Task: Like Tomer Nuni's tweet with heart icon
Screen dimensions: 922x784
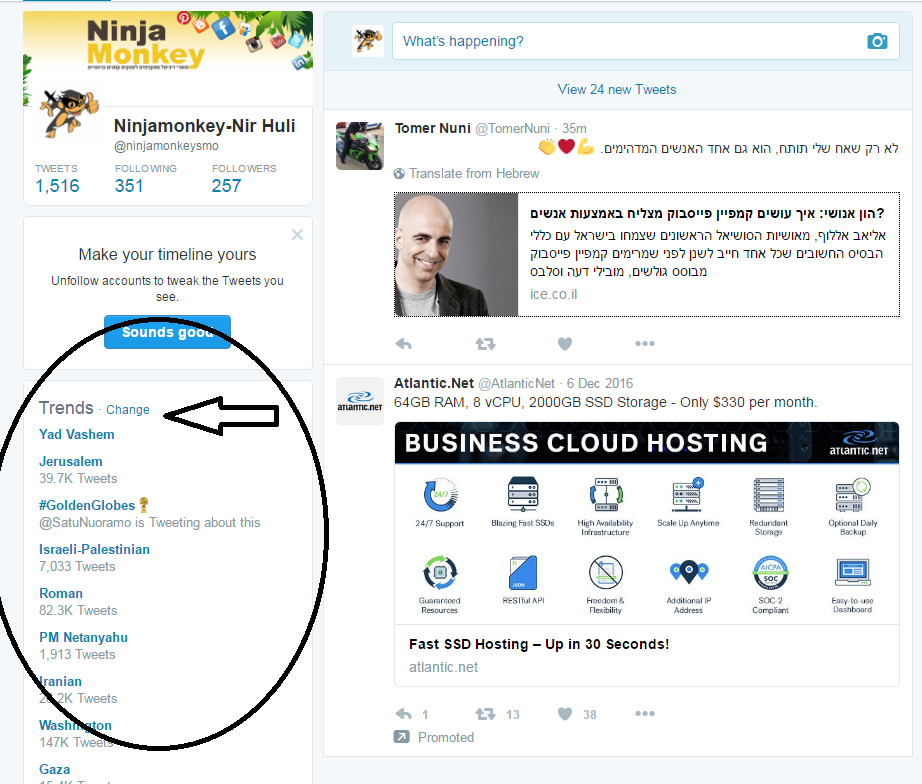Action: pyautogui.click(x=565, y=344)
